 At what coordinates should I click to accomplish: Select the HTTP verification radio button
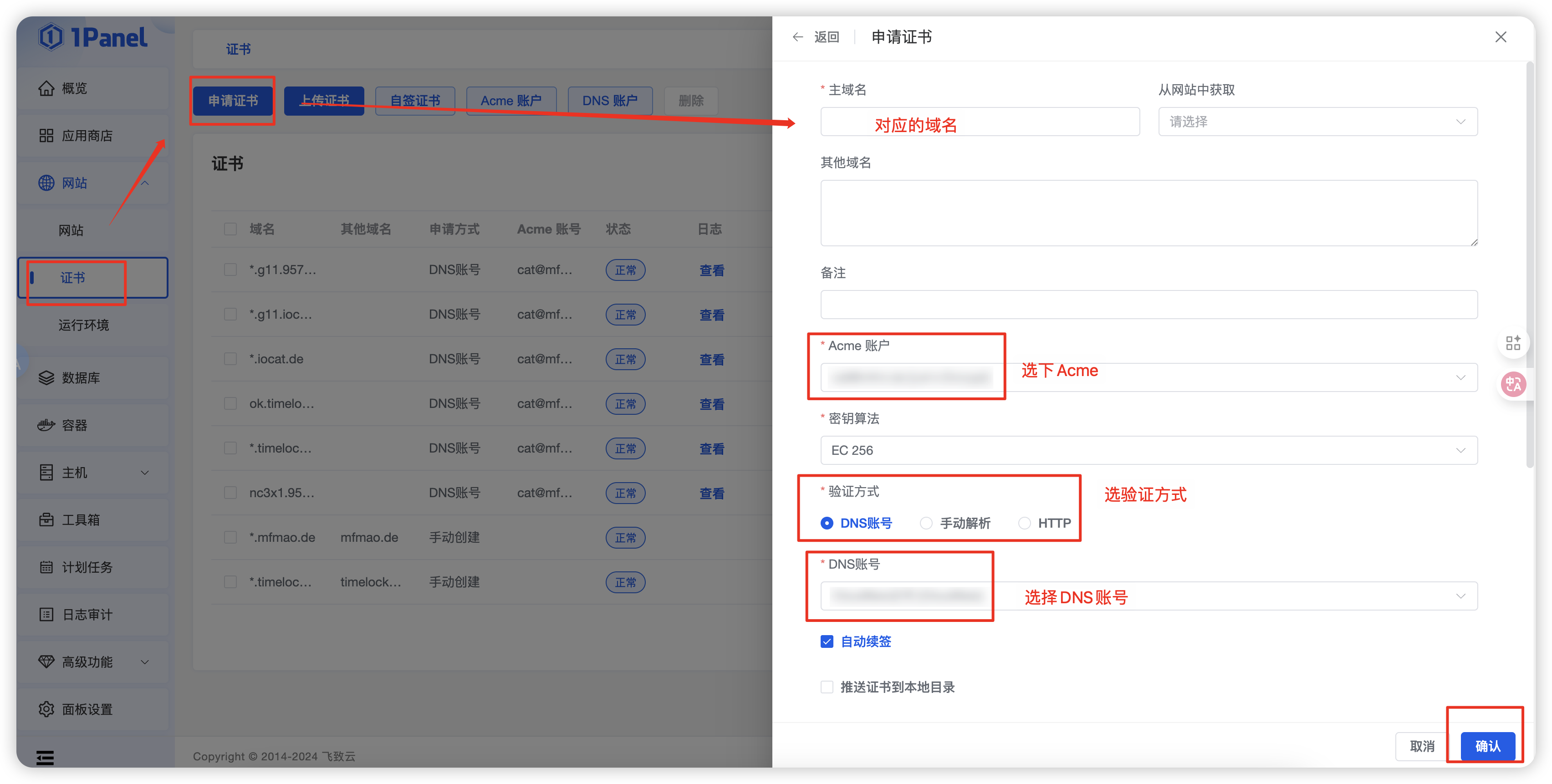[x=1024, y=523]
